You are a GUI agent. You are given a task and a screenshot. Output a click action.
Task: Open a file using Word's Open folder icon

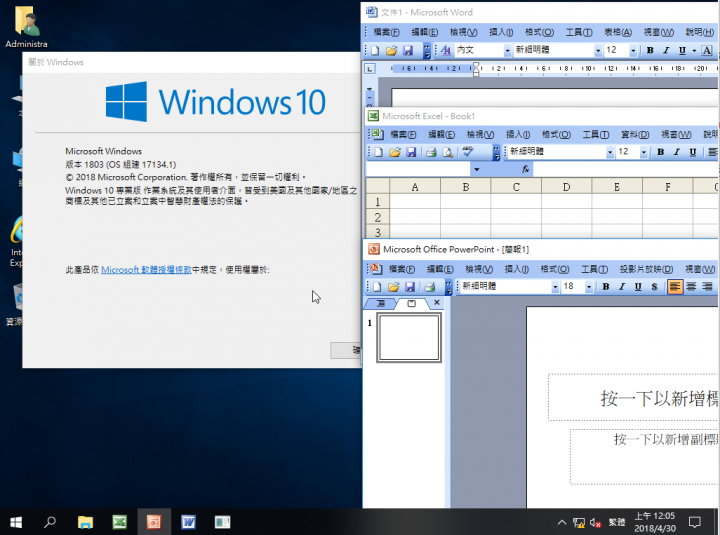coord(391,51)
